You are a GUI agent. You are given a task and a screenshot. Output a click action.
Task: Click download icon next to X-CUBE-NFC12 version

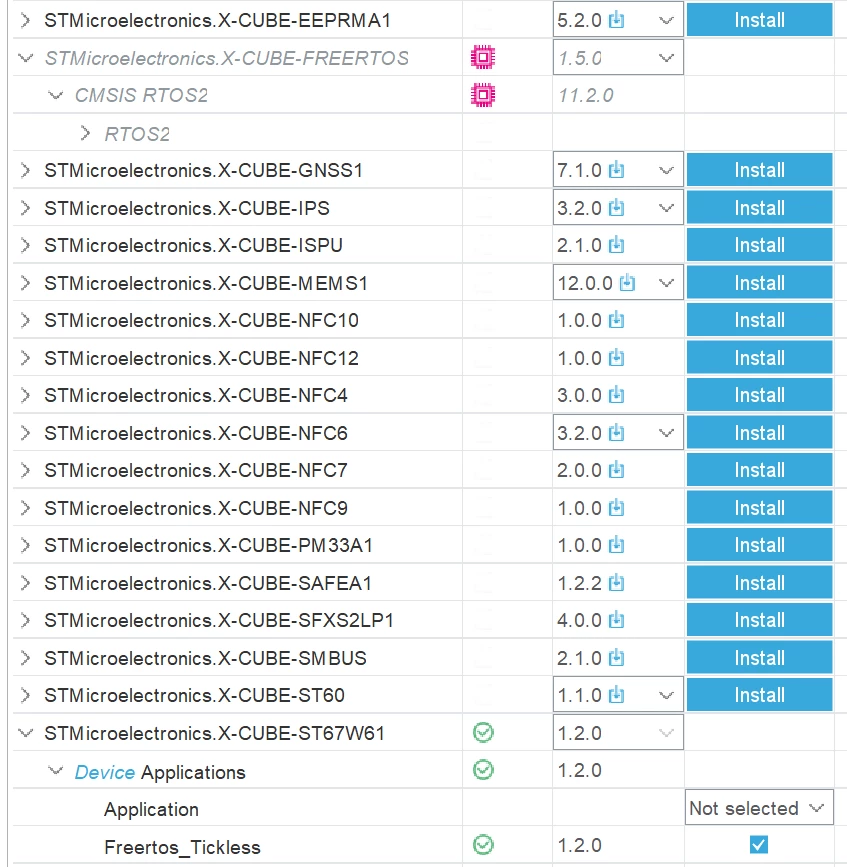click(x=616, y=358)
